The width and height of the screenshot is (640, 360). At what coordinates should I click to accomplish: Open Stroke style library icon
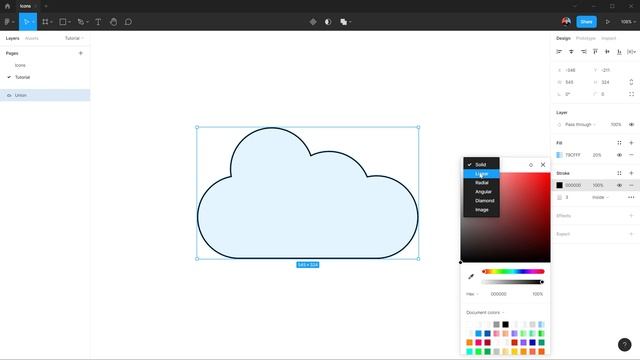(x=619, y=173)
